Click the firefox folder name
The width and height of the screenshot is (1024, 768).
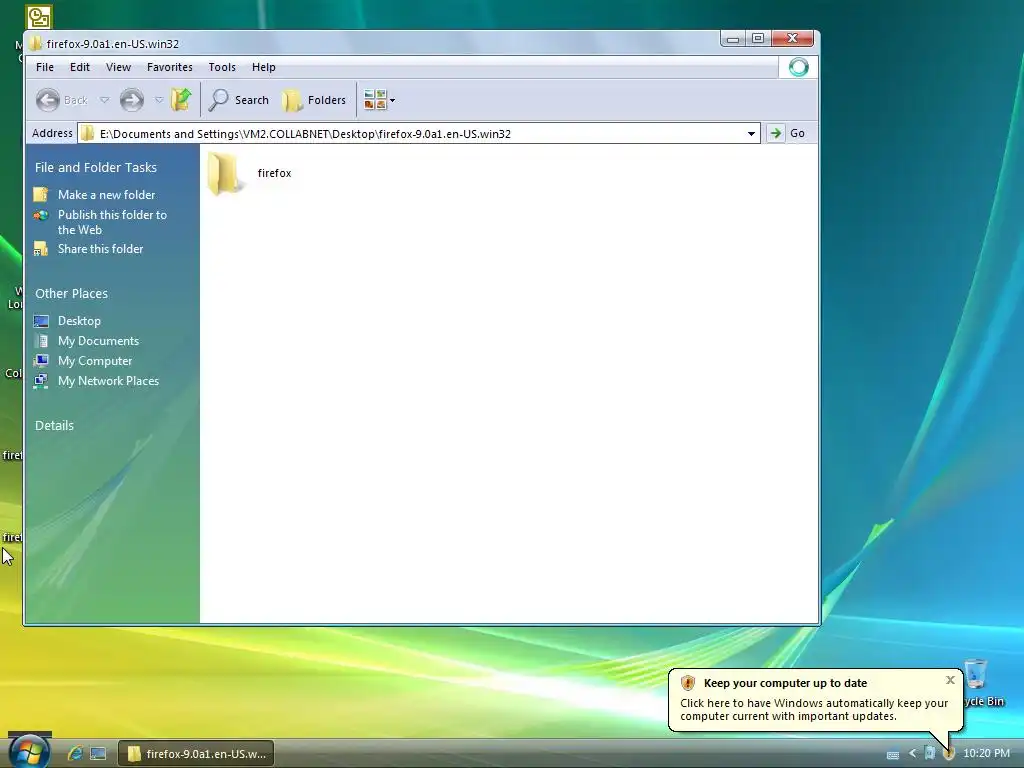coord(274,173)
